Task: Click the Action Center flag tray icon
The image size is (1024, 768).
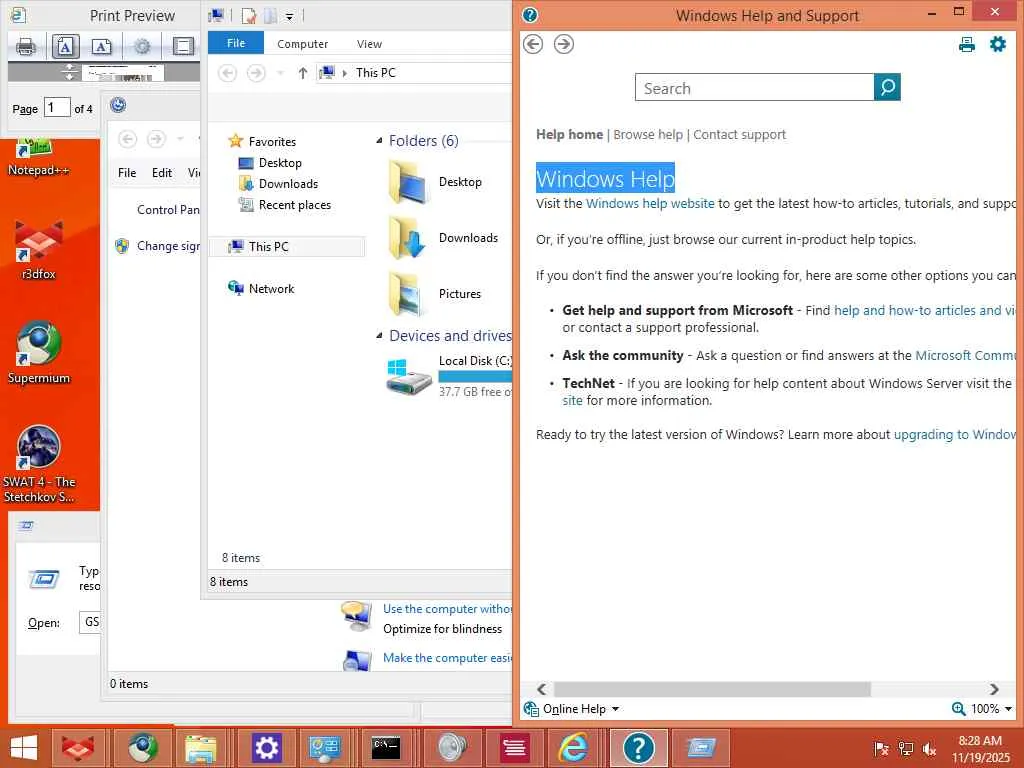Action: pyautogui.click(x=881, y=749)
